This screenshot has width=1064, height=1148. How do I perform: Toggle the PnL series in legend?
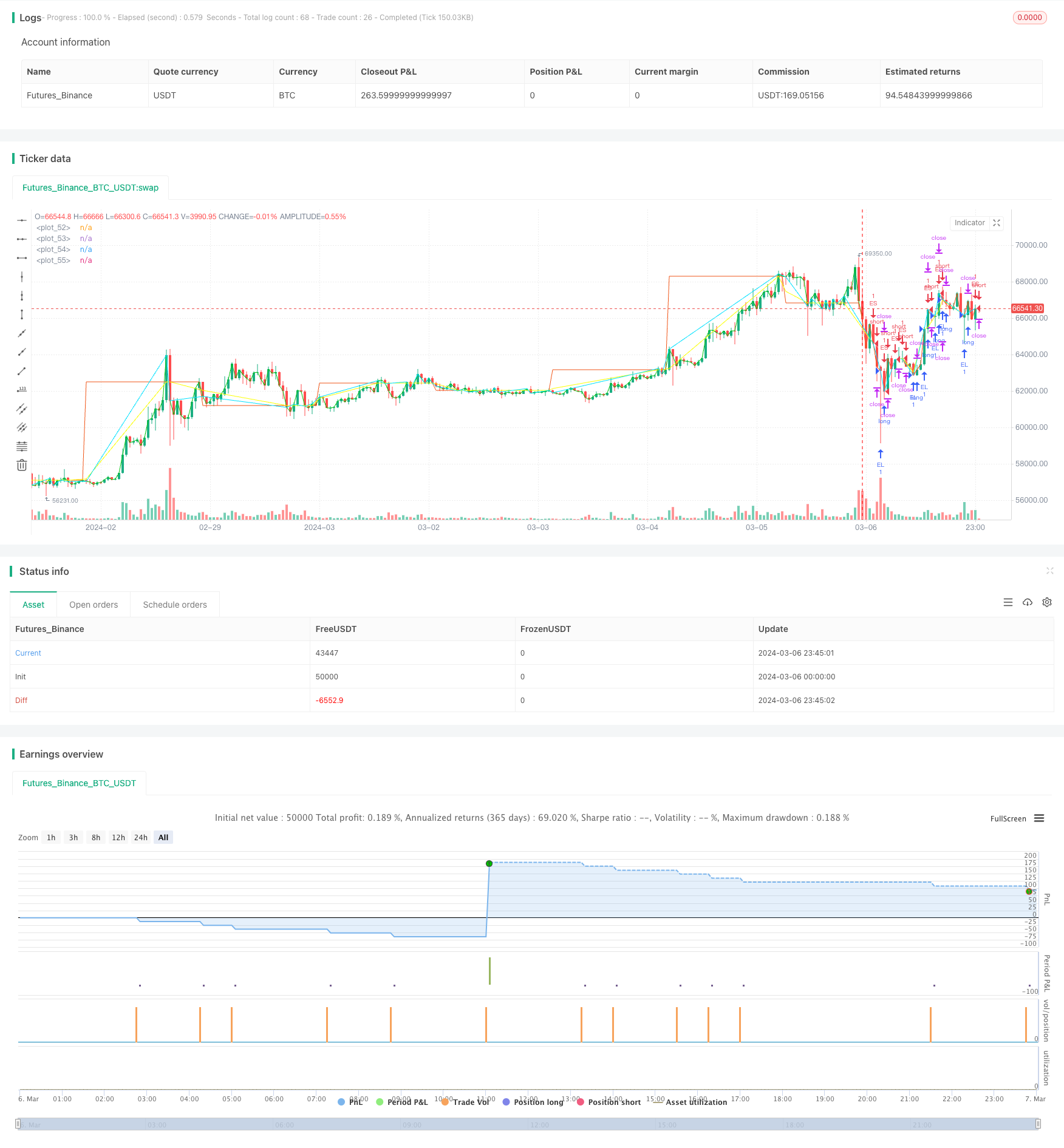click(x=350, y=1102)
